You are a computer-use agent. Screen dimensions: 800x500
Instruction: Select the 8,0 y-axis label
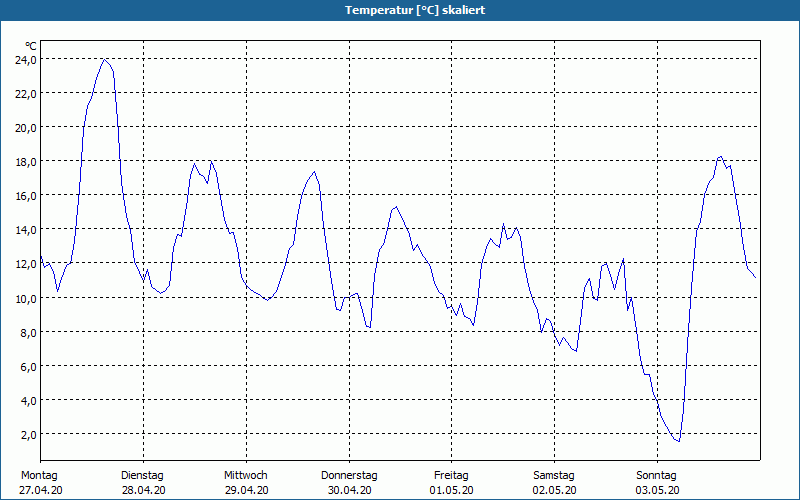tap(28, 333)
